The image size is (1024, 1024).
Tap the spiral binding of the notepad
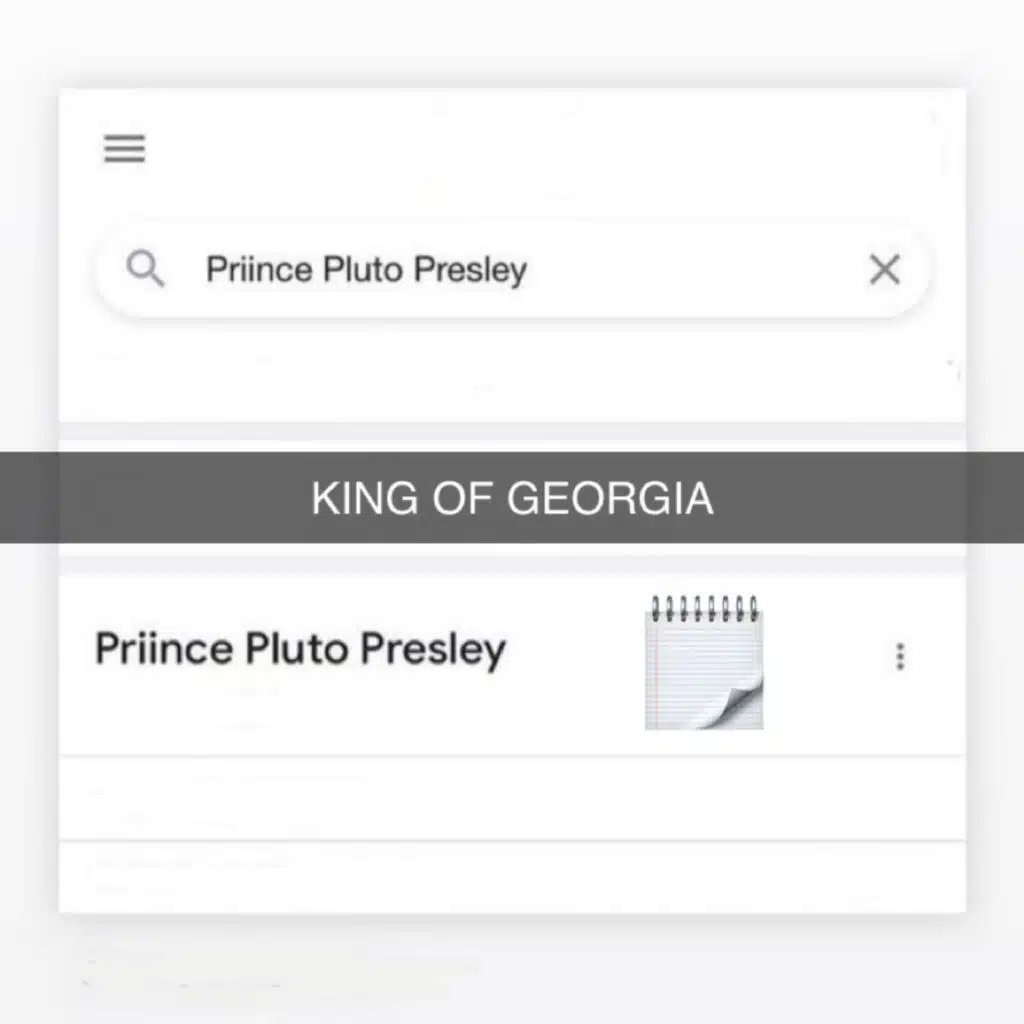(x=704, y=608)
